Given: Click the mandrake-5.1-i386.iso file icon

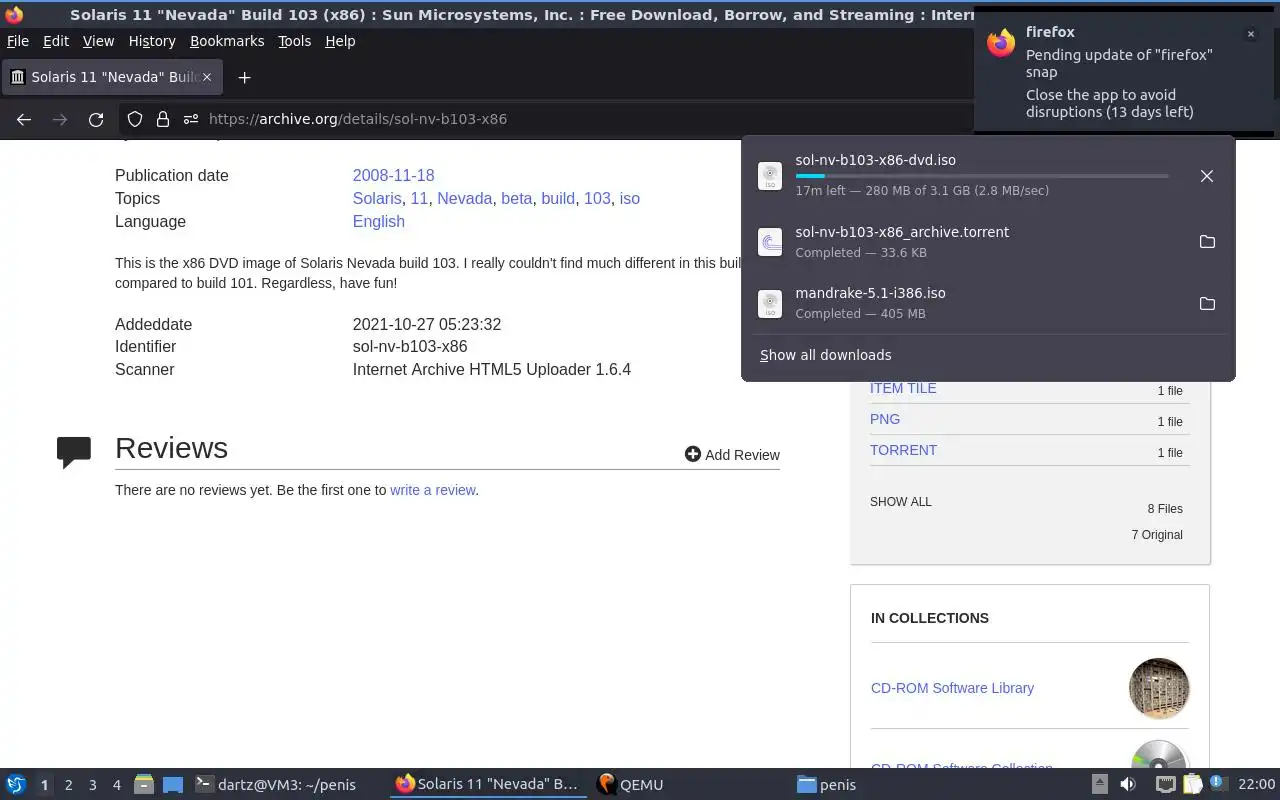Looking at the screenshot, I should pyautogui.click(x=770, y=304).
